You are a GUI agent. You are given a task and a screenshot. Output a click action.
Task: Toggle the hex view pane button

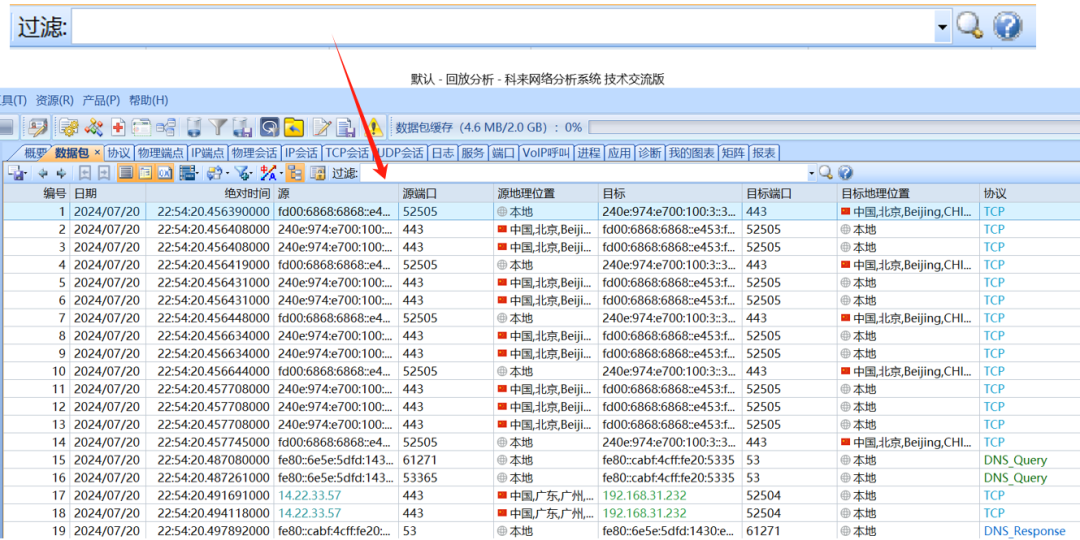point(165,173)
